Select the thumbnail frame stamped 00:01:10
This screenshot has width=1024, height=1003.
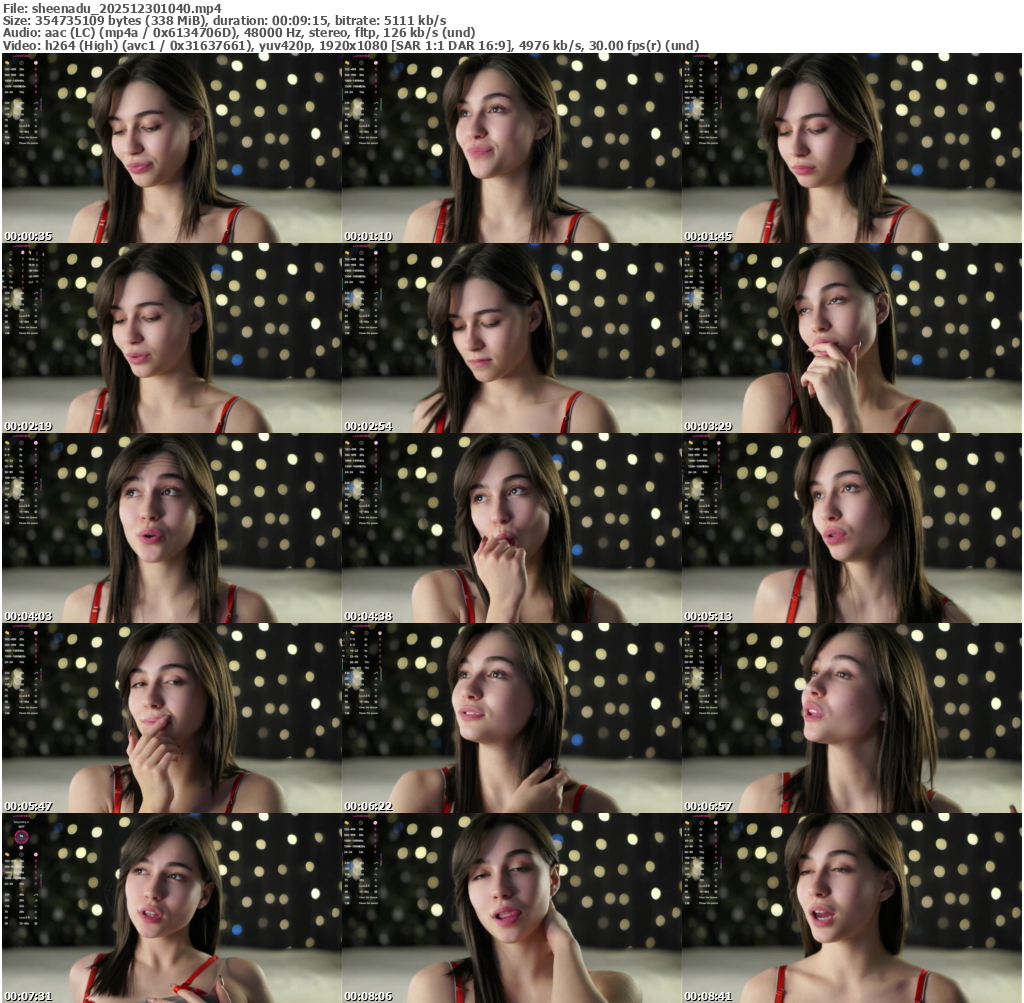coord(511,148)
